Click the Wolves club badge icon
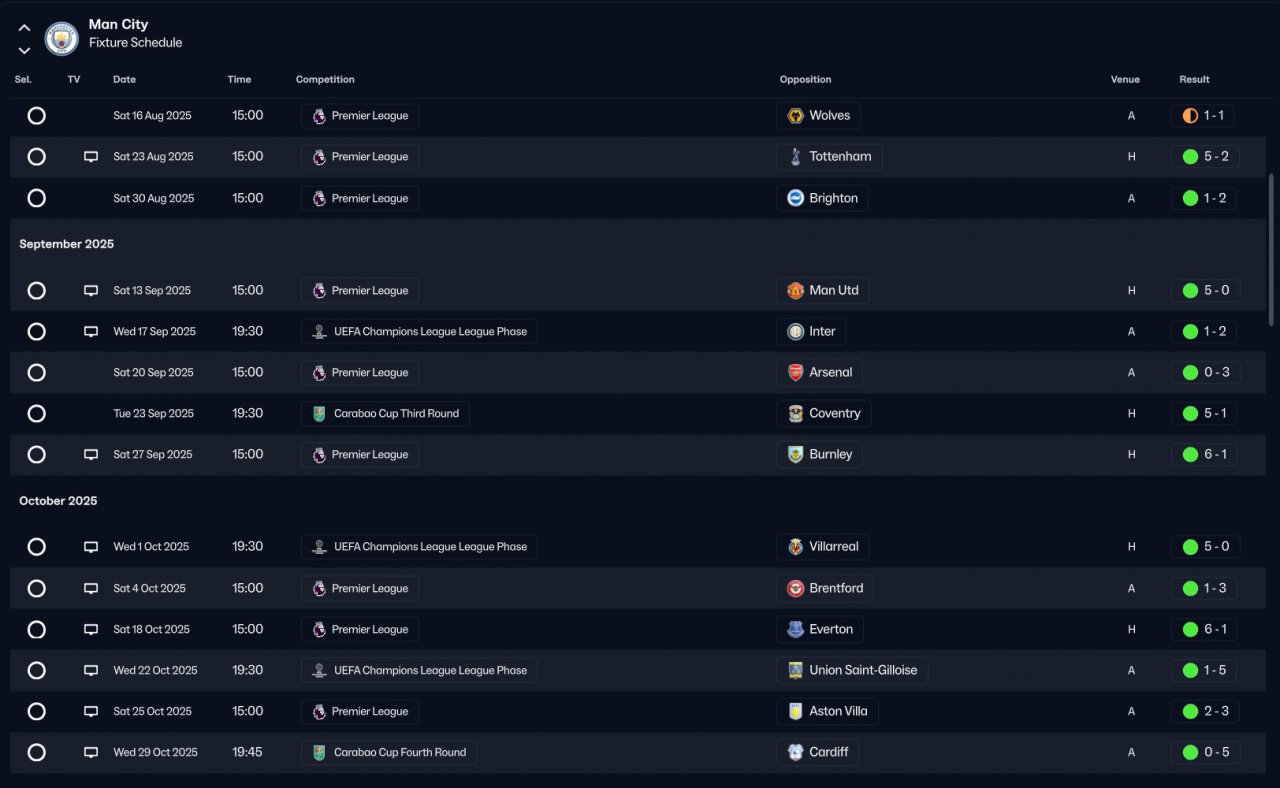The image size is (1280, 788). pyautogui.click(x=796, y=116)
